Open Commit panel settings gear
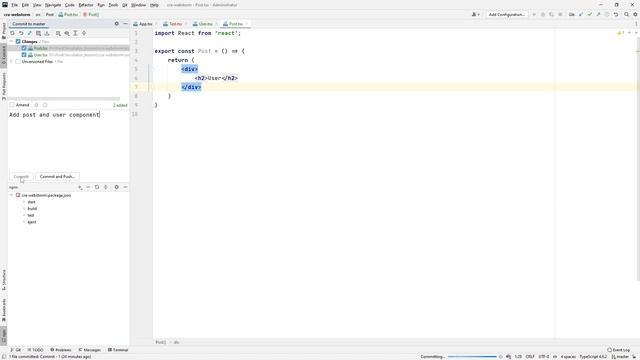Viewport: 640px width, 360px height. [117, 24]
